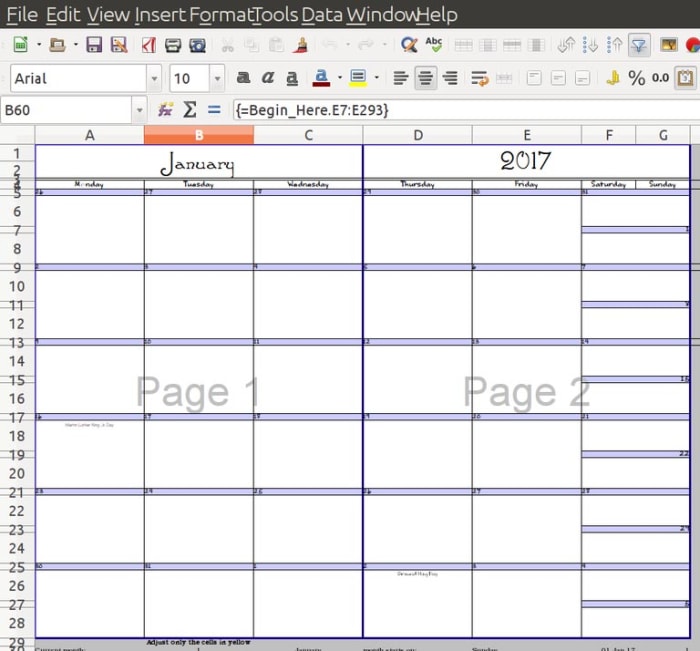Open the Insert menu

(x=160, y=15)
